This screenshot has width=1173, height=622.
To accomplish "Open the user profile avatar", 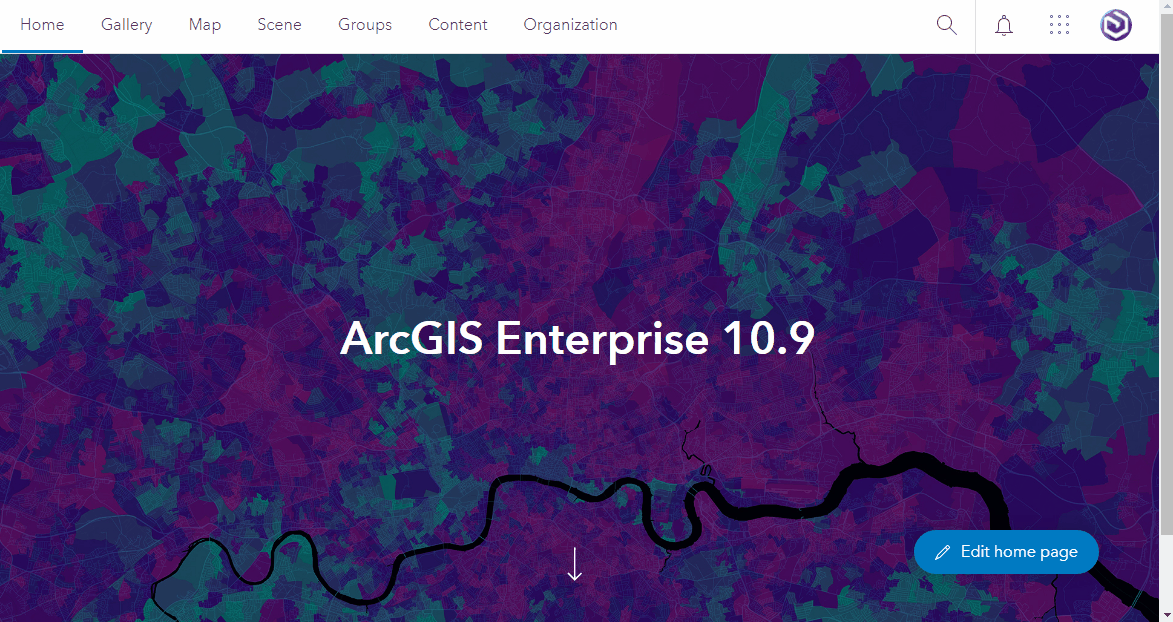I will (1115, 25).
